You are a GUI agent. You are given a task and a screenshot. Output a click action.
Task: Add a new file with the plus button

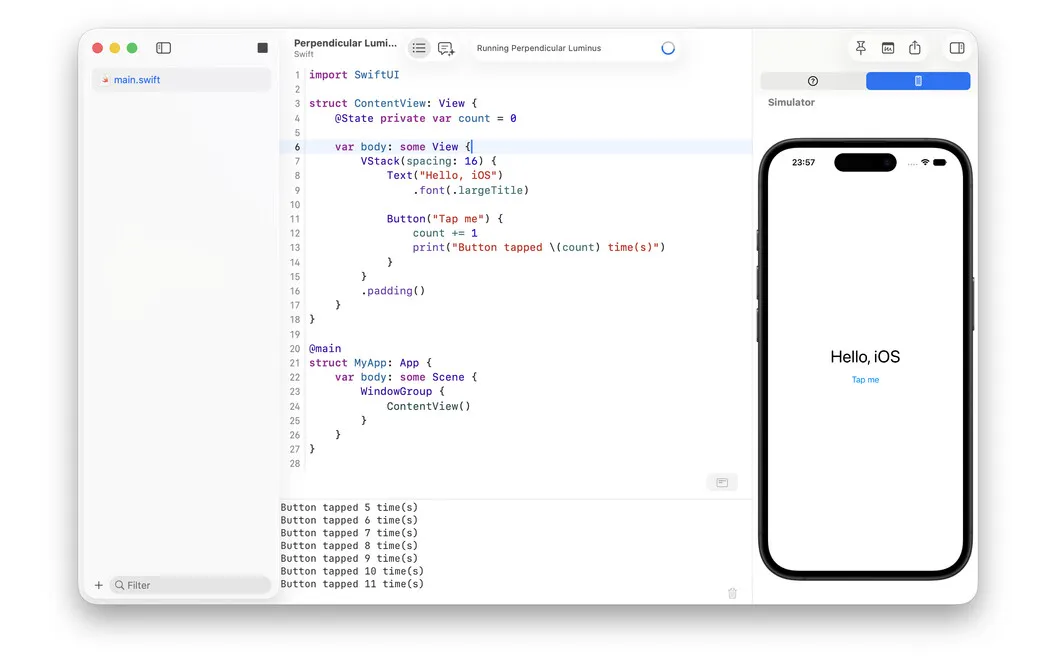[x=99, y=585]
